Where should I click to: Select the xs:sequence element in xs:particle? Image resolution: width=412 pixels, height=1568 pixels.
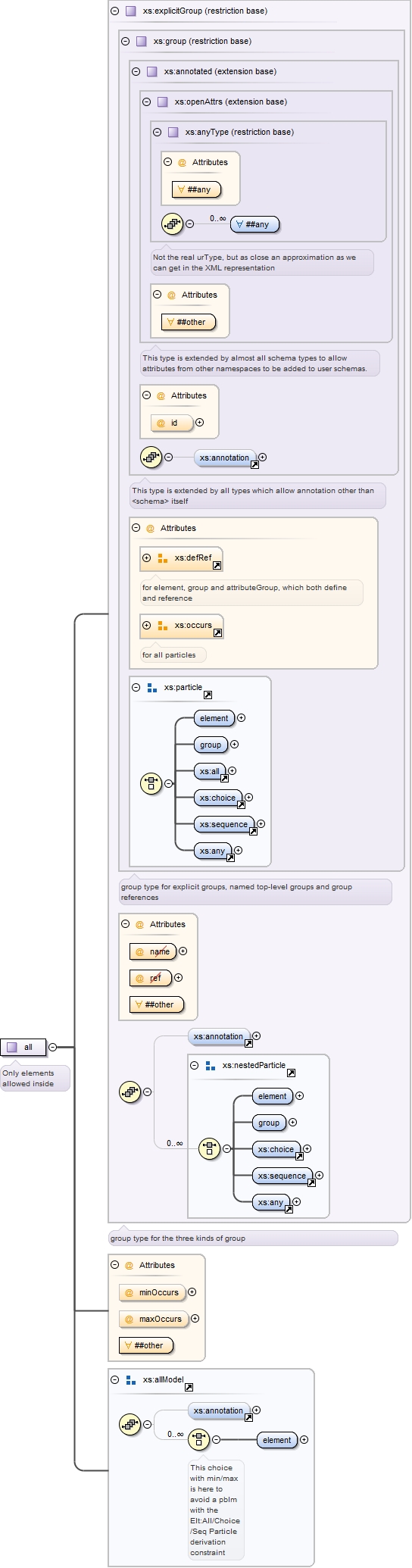click(x=224, y=824)
